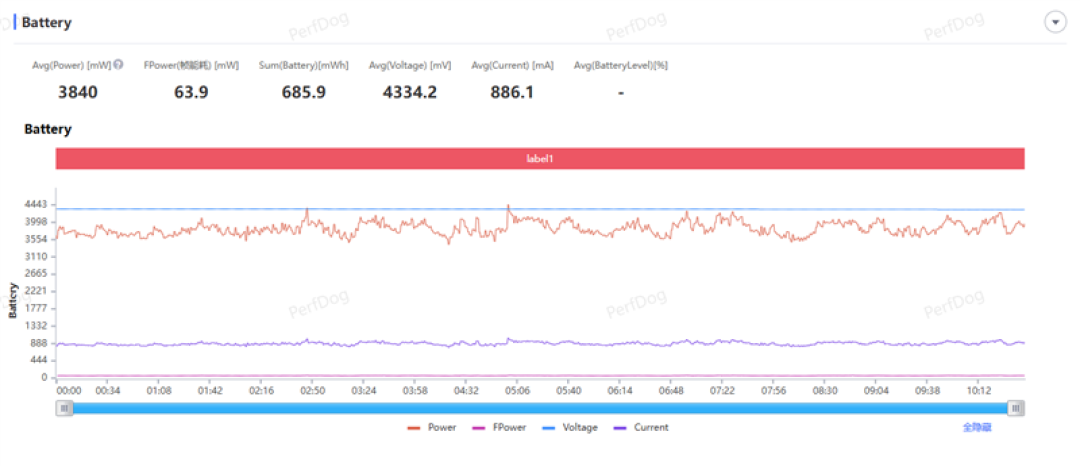Click the power peak near 05:06

(x=508, y=205)
